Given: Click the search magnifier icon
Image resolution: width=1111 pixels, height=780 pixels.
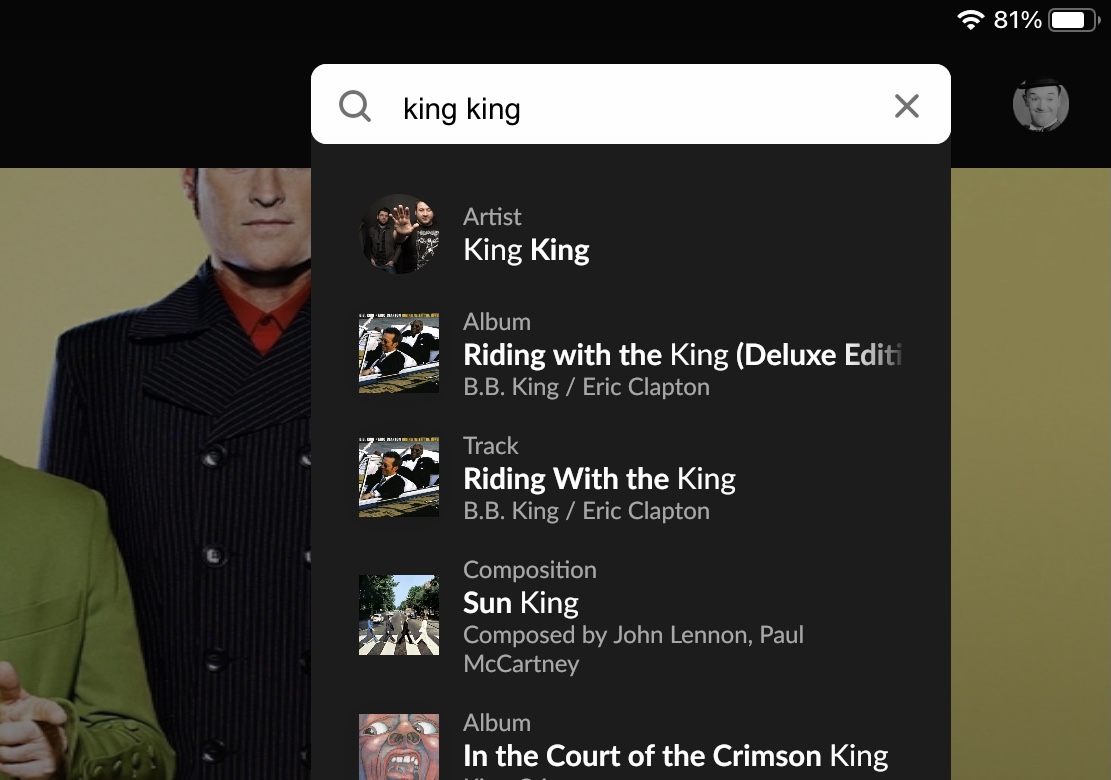Looking at the screenshot, I should click(355, 106).
